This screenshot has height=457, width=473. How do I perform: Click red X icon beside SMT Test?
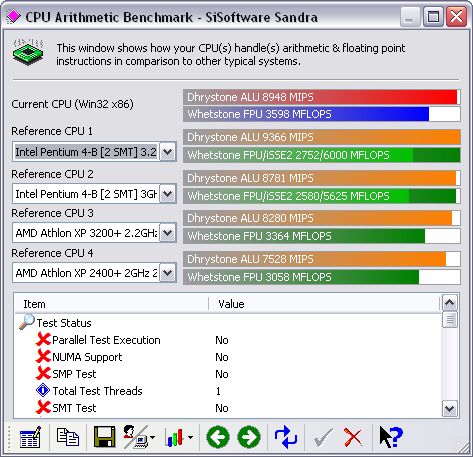[43, 408]
